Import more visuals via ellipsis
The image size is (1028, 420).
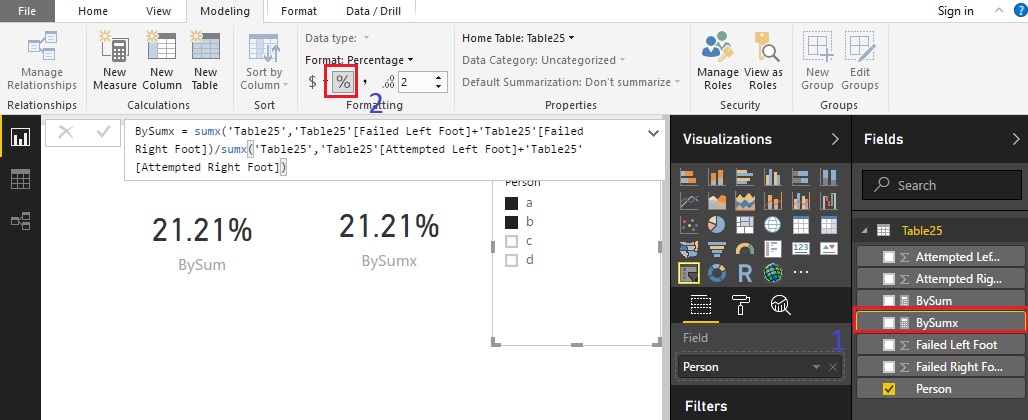(x=801, y=273)
